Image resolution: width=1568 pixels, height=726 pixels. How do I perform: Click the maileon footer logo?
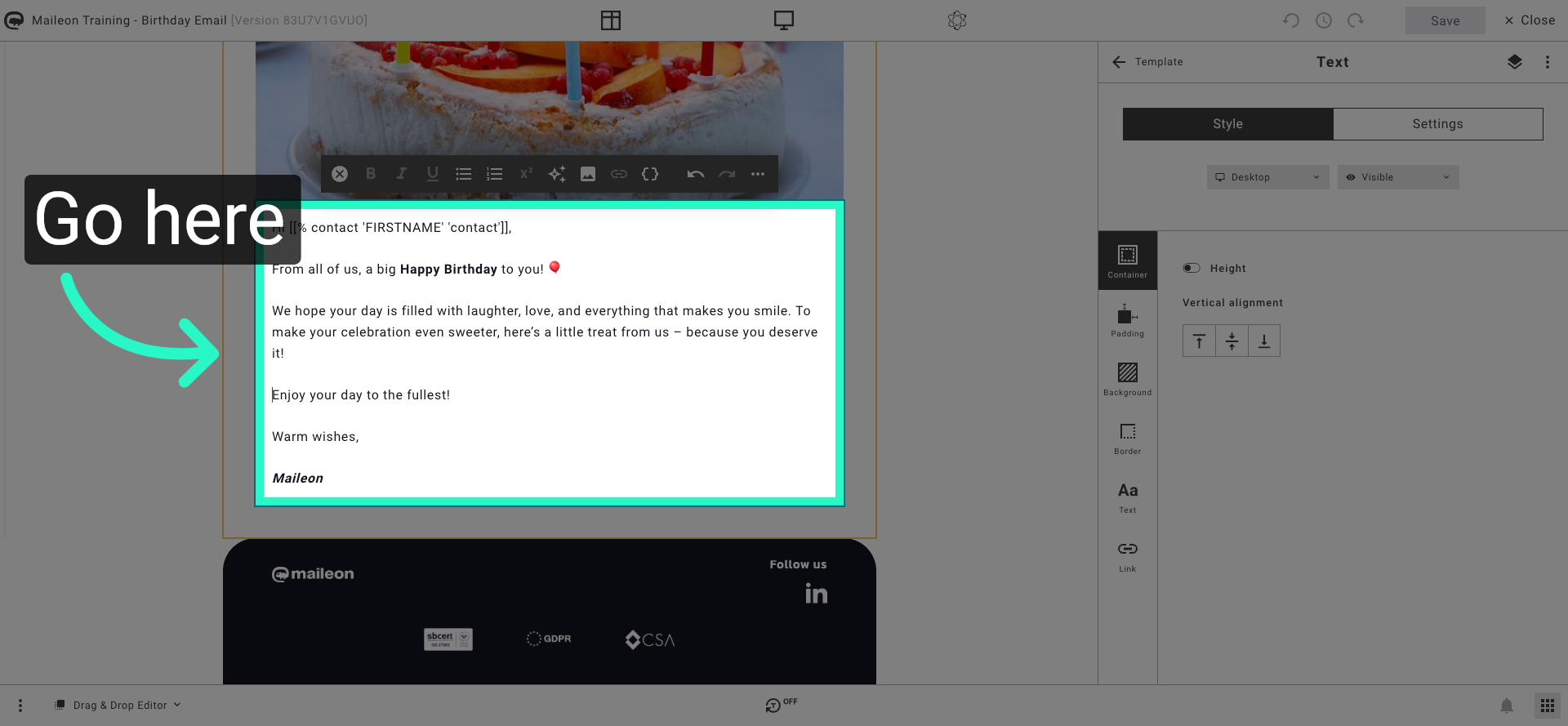(x=313, y=574)
